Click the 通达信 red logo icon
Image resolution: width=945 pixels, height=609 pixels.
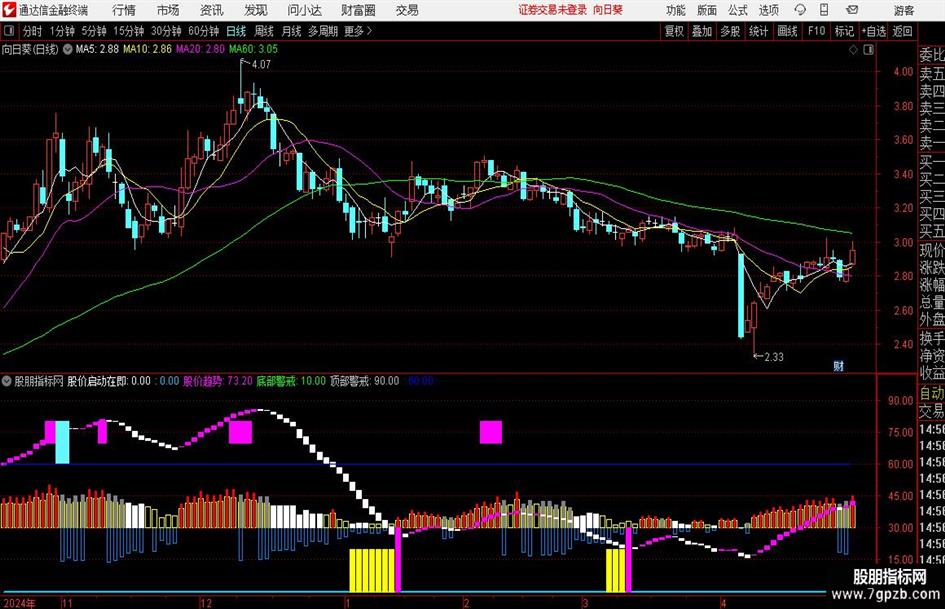pos(9,10)
